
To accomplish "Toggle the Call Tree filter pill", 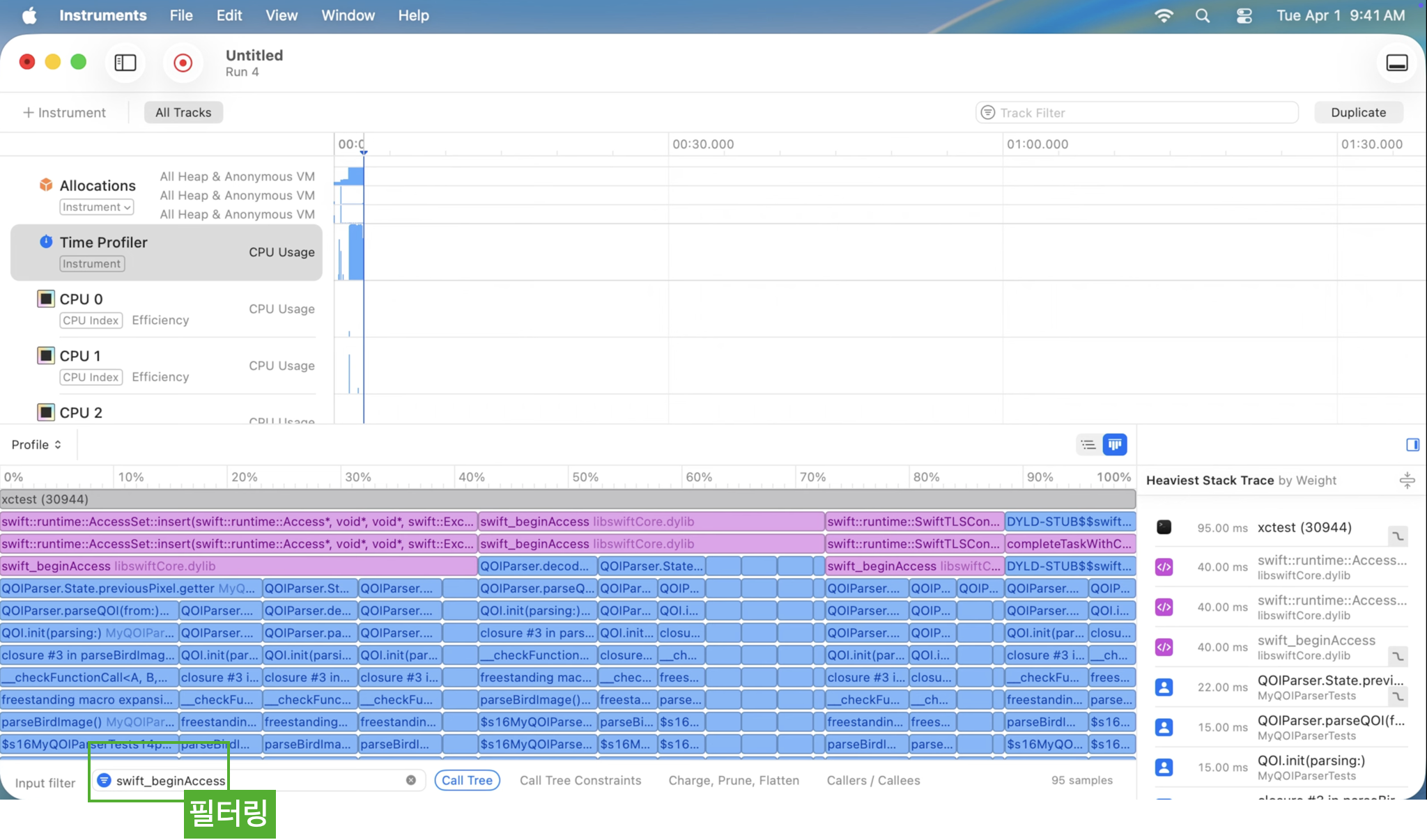I will 467,780.
